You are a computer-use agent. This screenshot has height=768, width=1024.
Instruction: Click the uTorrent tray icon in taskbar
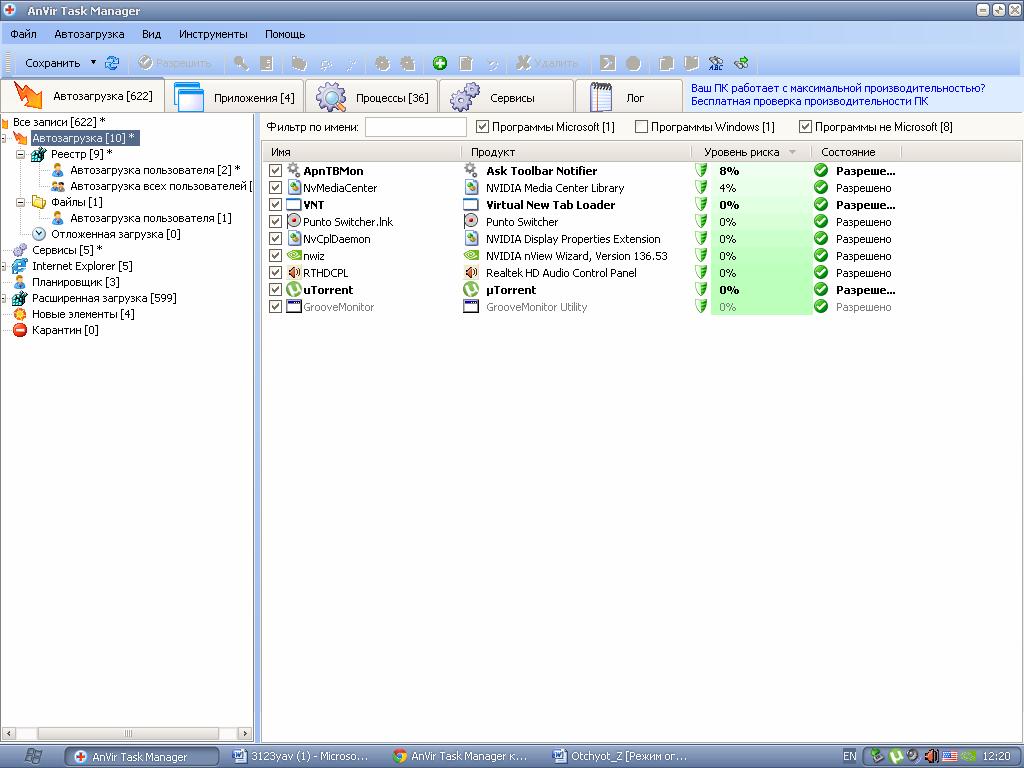coord(897,756)
